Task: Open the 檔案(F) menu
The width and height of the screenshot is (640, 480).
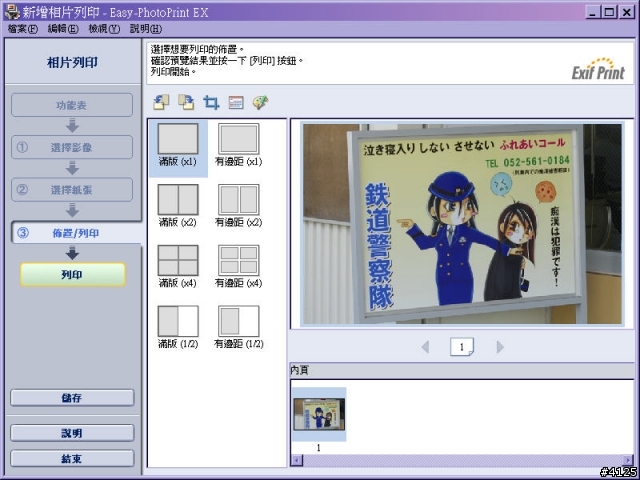Action: point(23,29)
